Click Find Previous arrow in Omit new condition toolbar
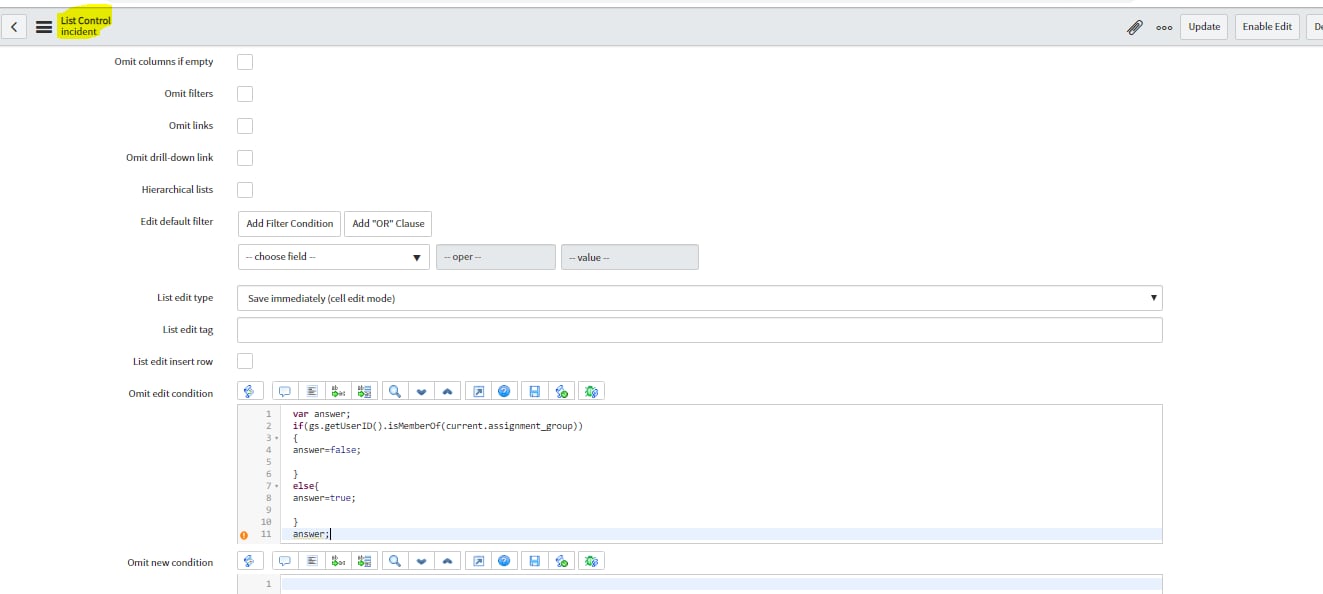This screenshot has height=594, width=1323. click(x=447, y=561)
